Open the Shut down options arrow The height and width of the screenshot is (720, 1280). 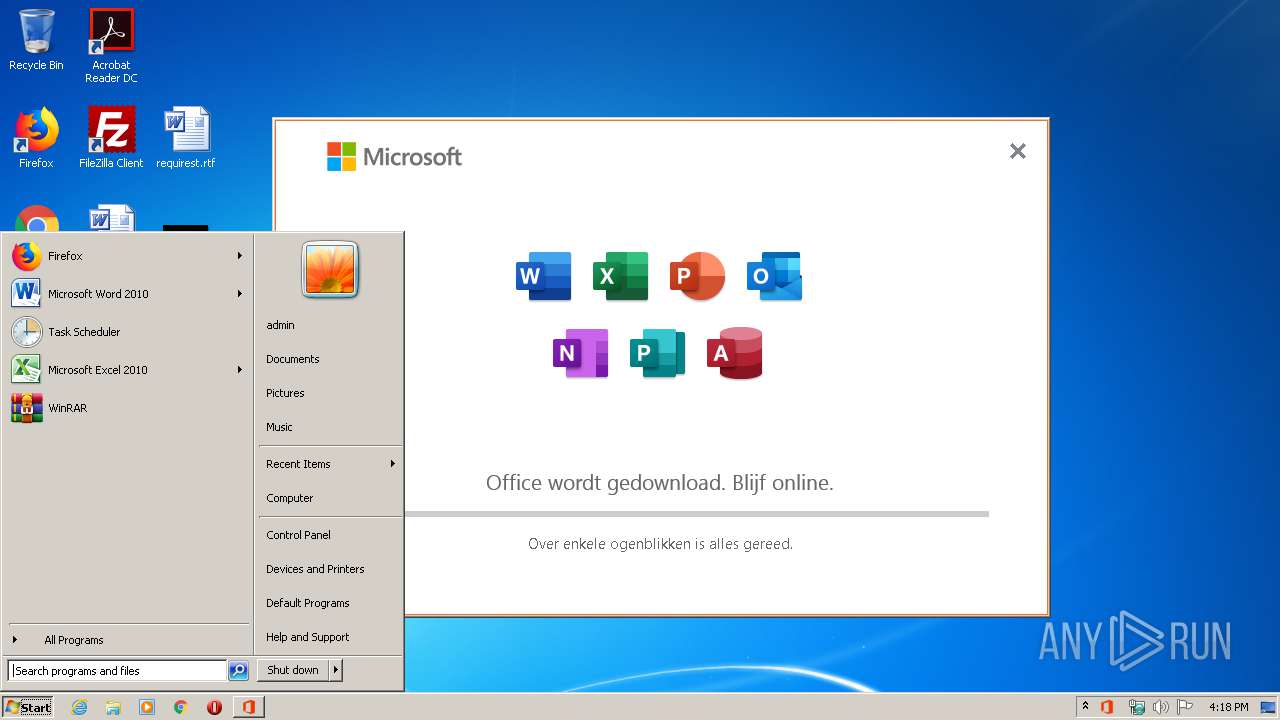[x=336, y=670]
